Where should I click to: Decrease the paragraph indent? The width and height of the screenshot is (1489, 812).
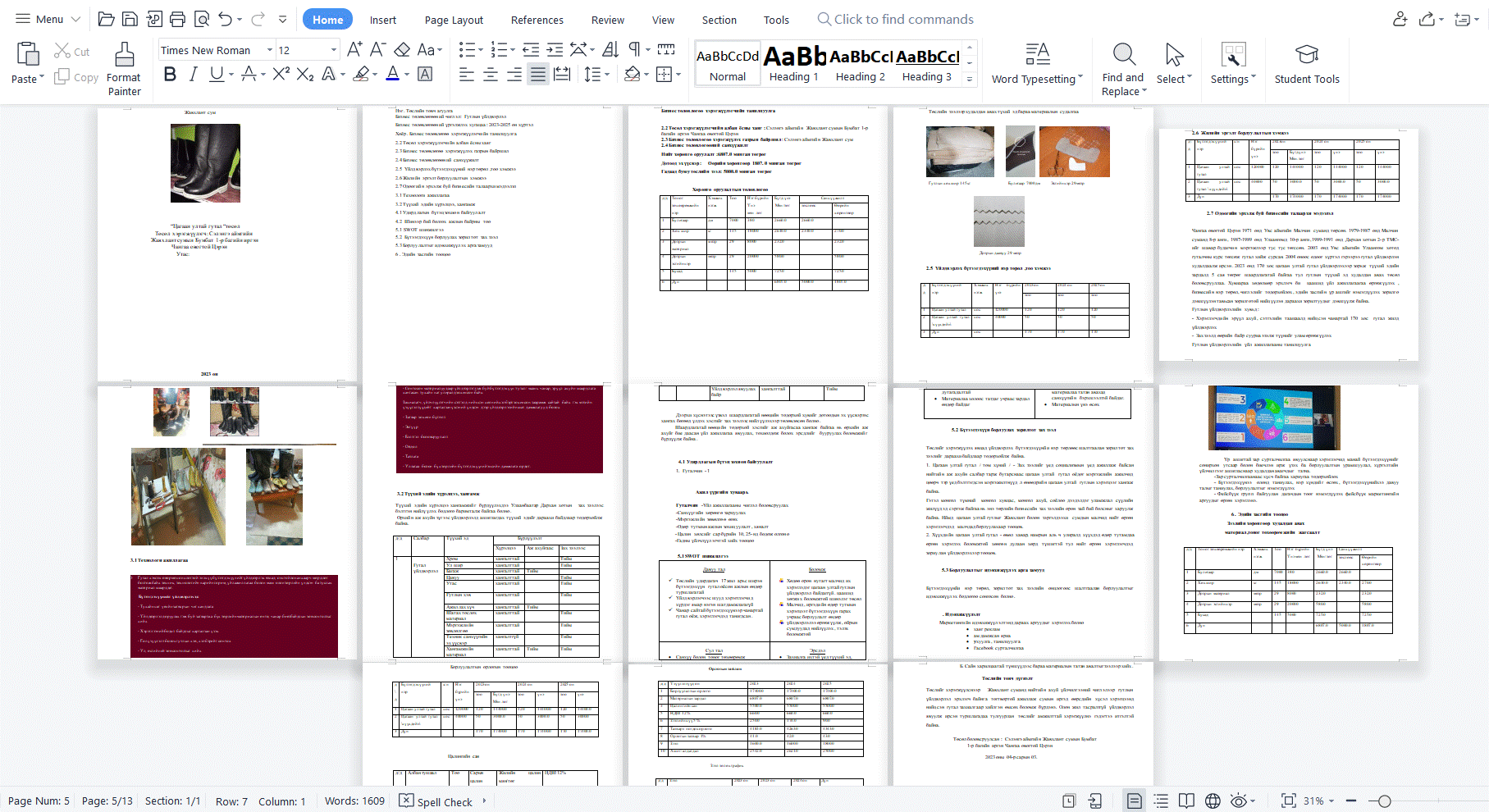531,49
